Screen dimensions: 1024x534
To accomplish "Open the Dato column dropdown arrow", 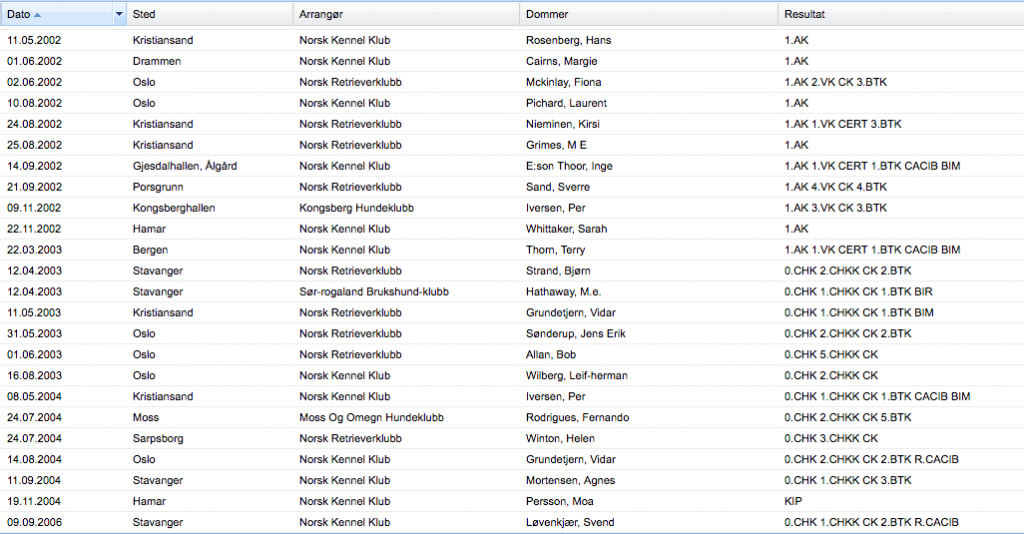I will 119,14.
